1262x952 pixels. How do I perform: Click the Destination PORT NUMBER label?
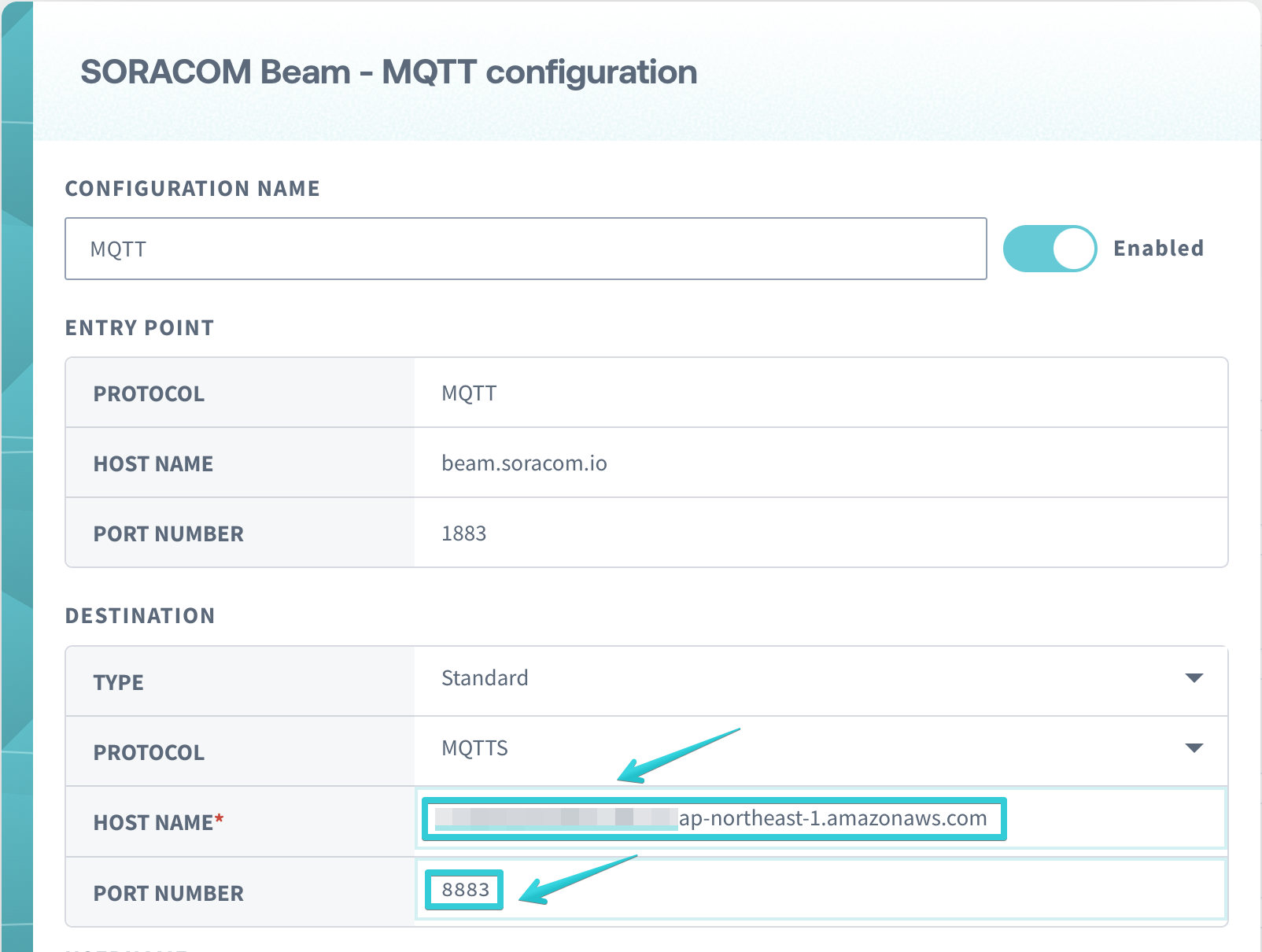(168, 894)
